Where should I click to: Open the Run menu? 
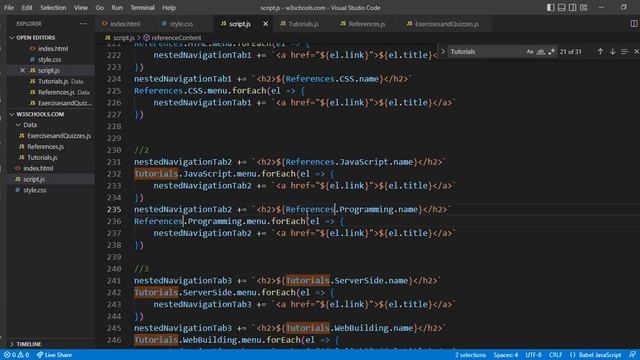coord(117,7)
